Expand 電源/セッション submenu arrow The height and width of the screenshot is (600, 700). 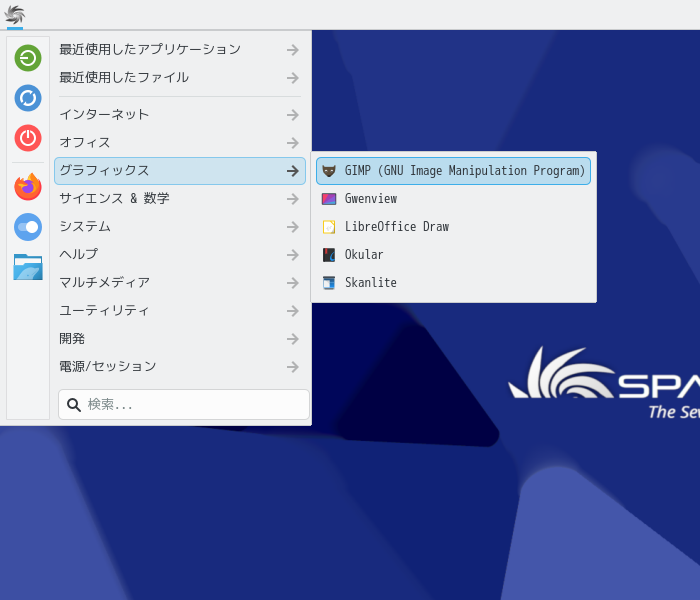293,367
